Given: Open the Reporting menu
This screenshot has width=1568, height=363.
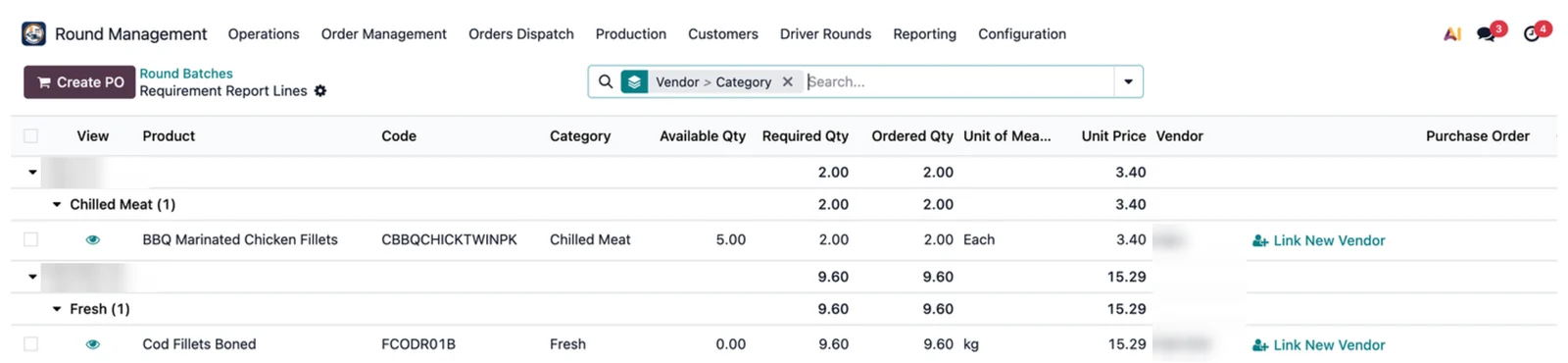Looking at the screenshot, I should [924, 33].
